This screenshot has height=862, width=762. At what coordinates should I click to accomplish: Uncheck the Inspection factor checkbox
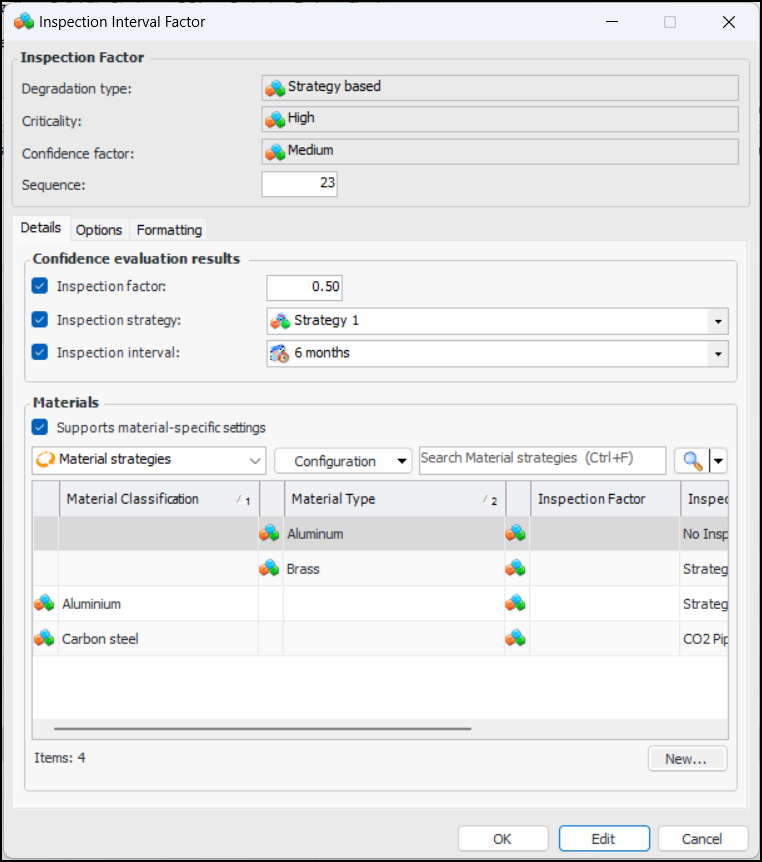(40, 287)
